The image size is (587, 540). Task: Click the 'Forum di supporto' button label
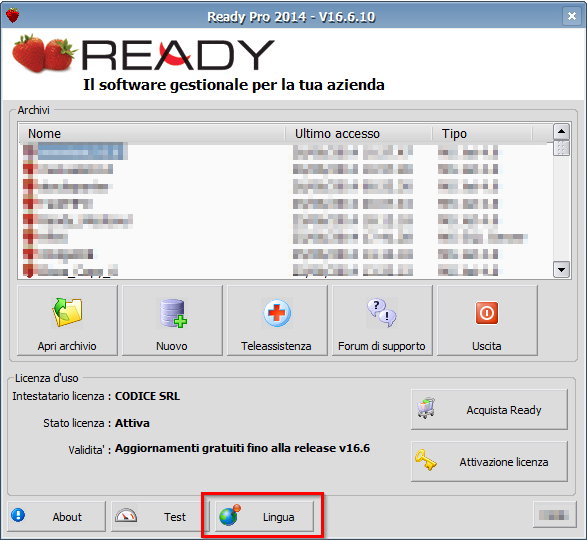pos(381,346)
